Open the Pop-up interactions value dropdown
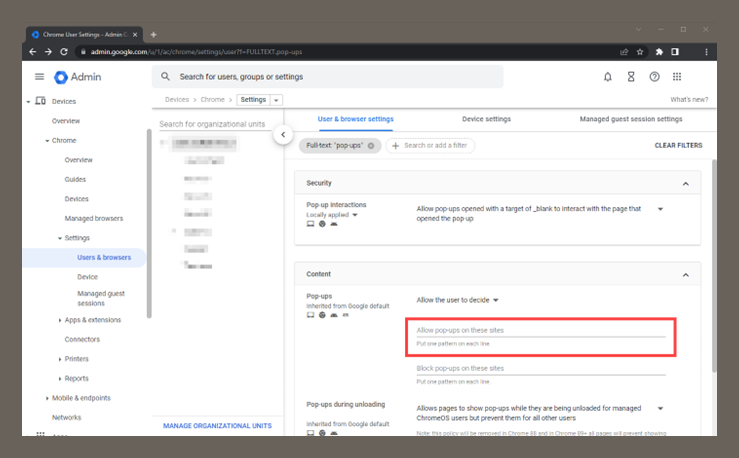The width and height of the screenshot is (739, 458). click(x=660, y=209)
